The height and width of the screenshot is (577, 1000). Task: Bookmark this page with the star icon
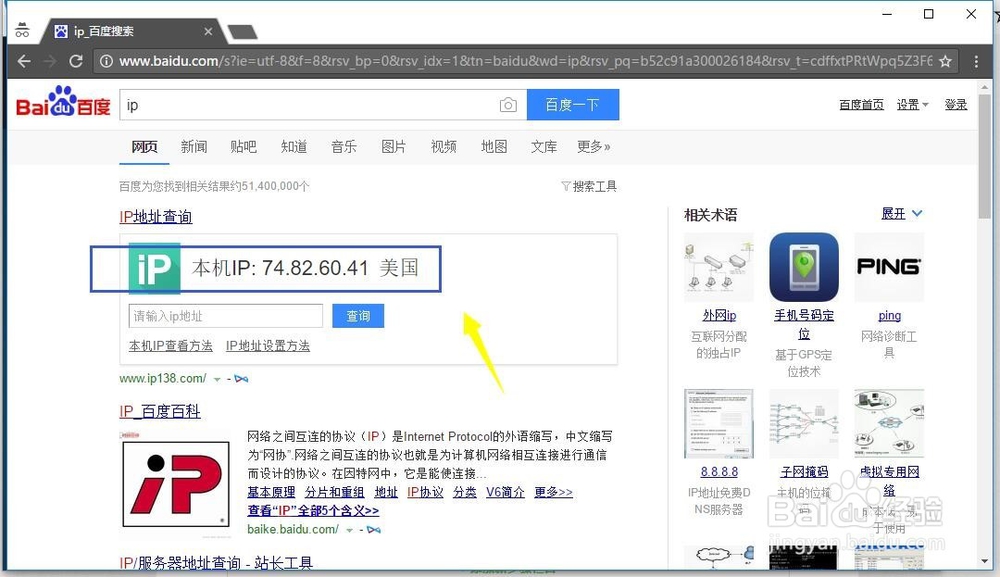pos(945,61)
